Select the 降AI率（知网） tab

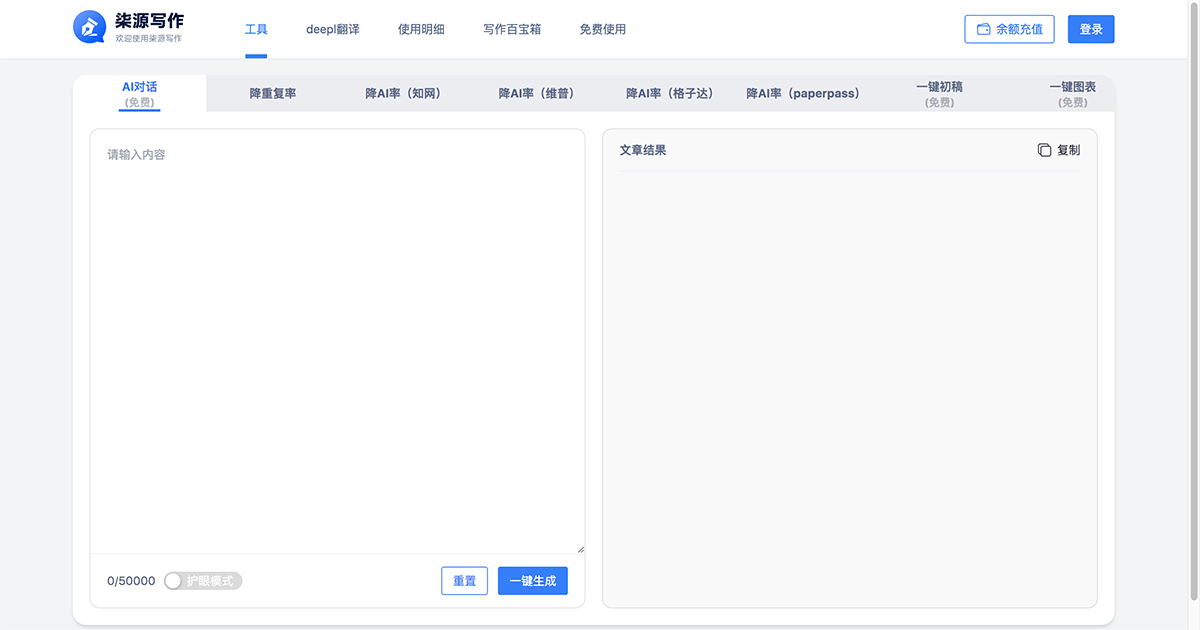pyautogui.click(x=403, y=94)
